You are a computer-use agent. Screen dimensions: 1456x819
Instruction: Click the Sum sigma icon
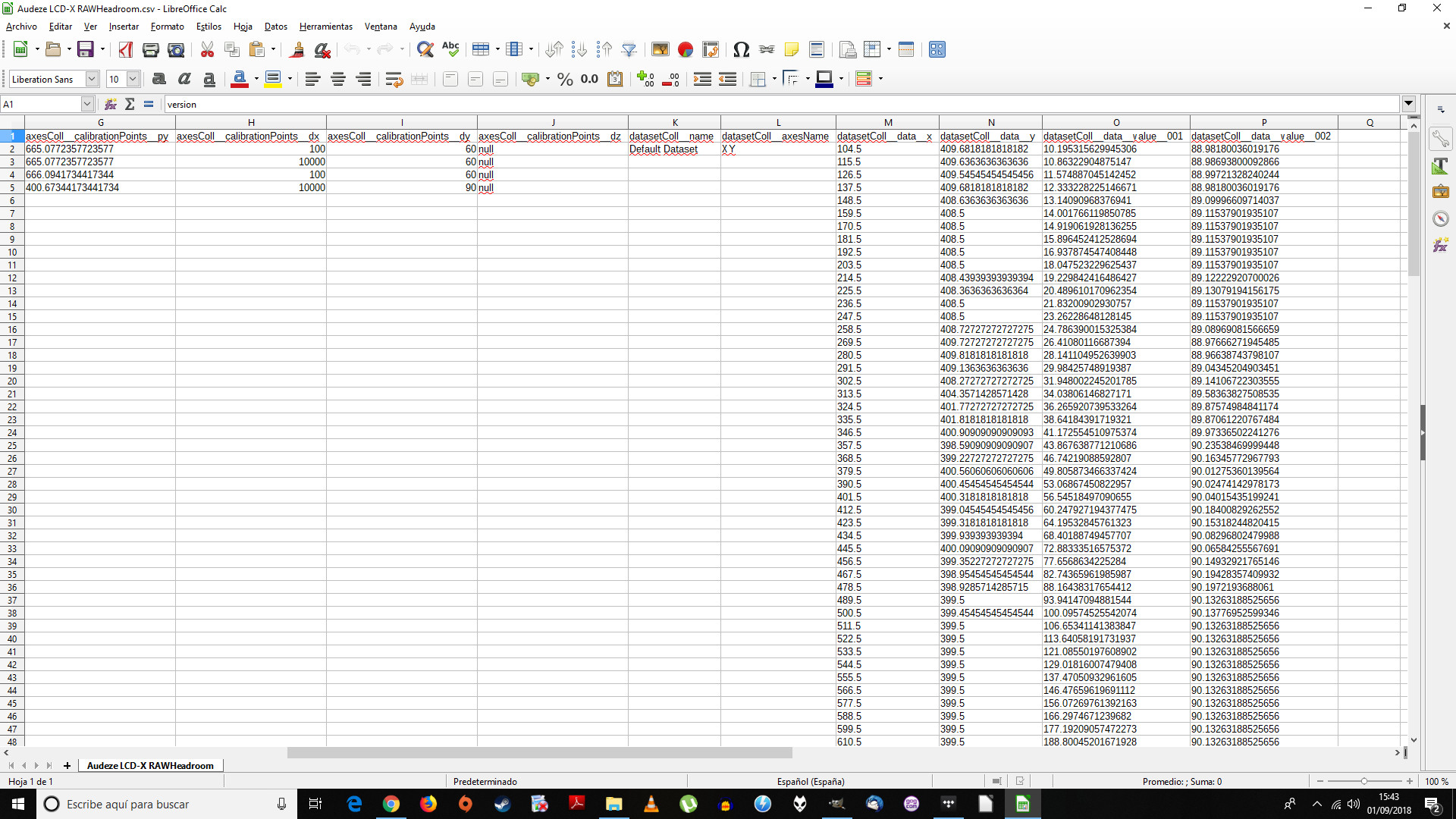pyautogui.click(x=130, y=105)
